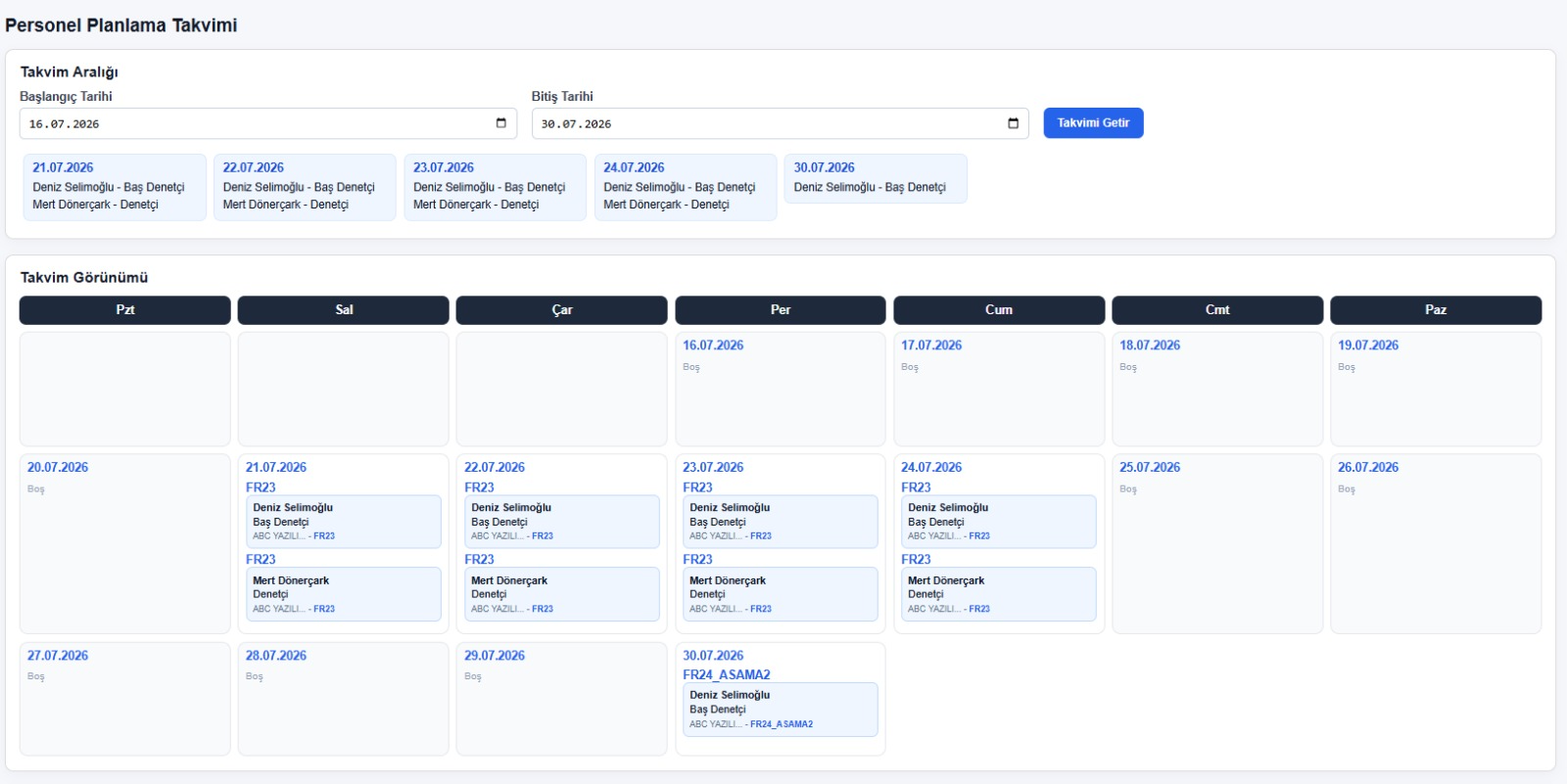This screenshot has height=784, width=1567.
Task: Open Deniz Selimoğlu assignment on 21.07.2026
Action: [x=344, y=522]
